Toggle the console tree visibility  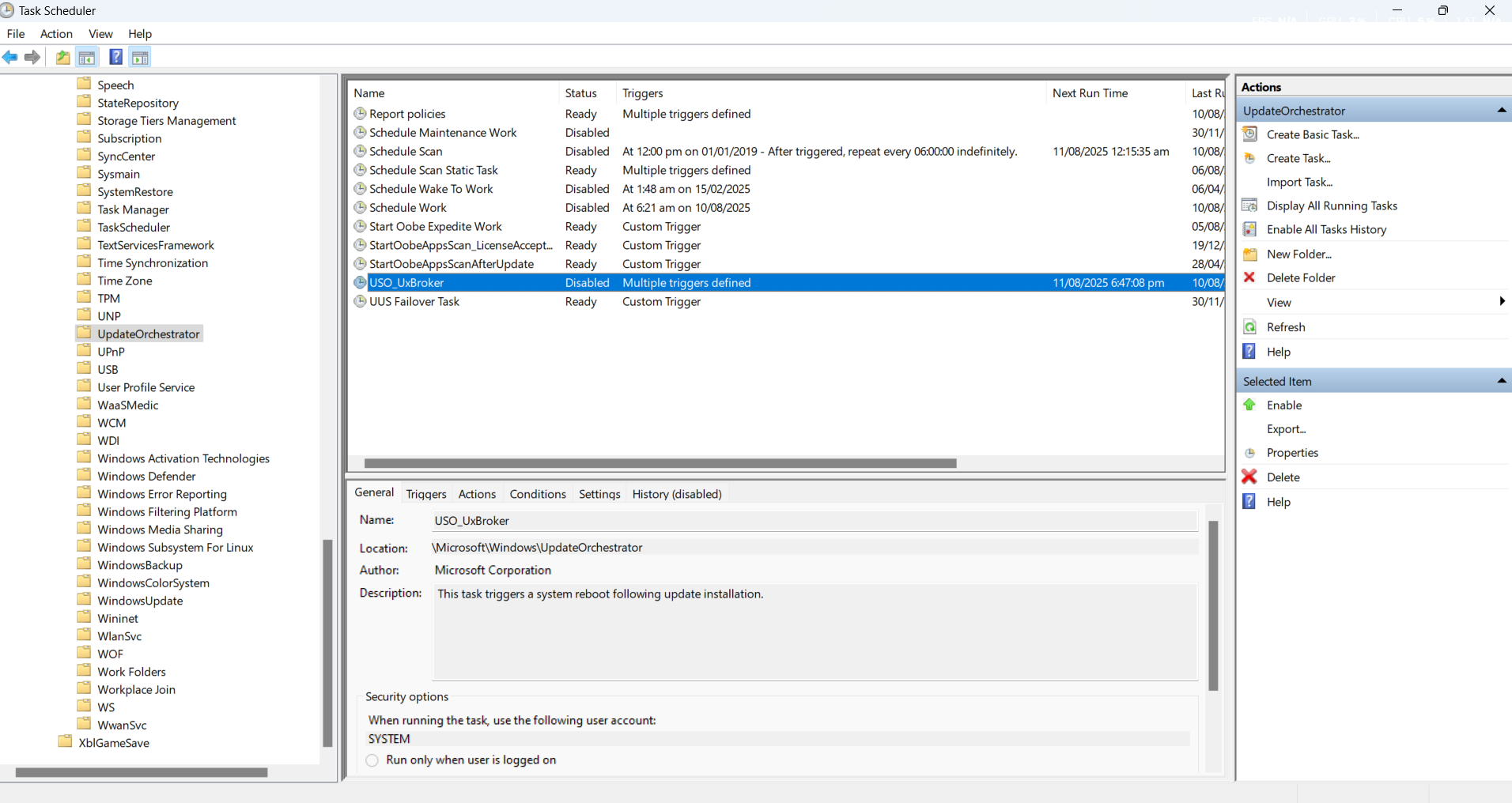point(87,57)
